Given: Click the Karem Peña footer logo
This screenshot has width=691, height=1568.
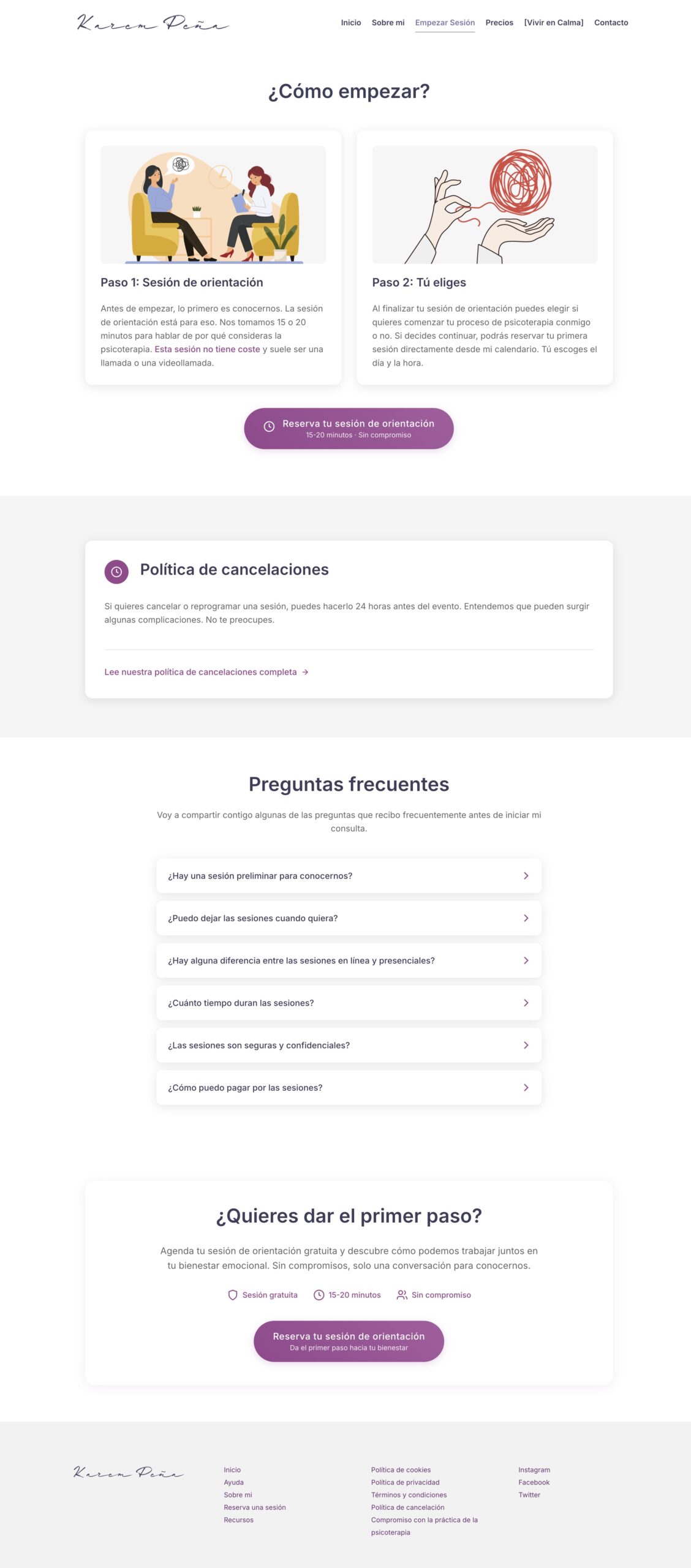Looking at the screenshot, I should (129, 1472).
